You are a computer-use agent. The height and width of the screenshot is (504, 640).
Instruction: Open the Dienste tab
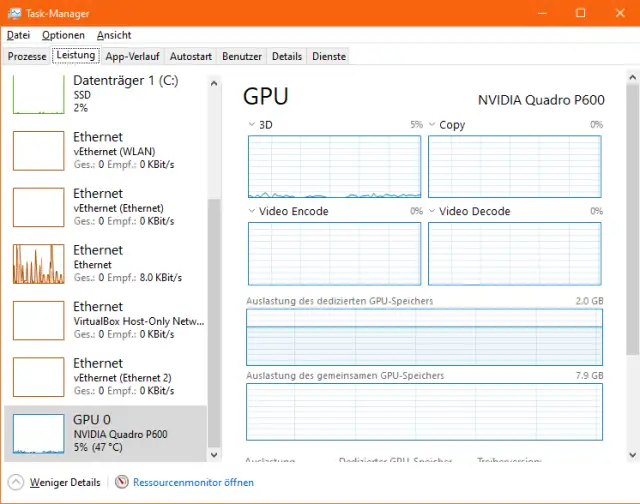pyautogui.click(x=329, y=56)
